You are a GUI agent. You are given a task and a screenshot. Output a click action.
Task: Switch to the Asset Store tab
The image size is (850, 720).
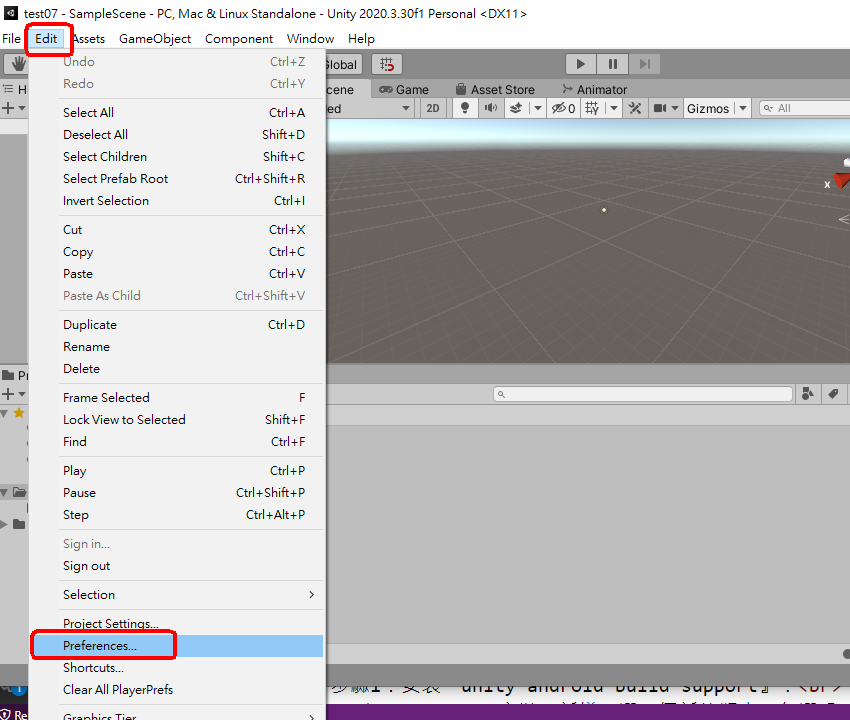495,89
